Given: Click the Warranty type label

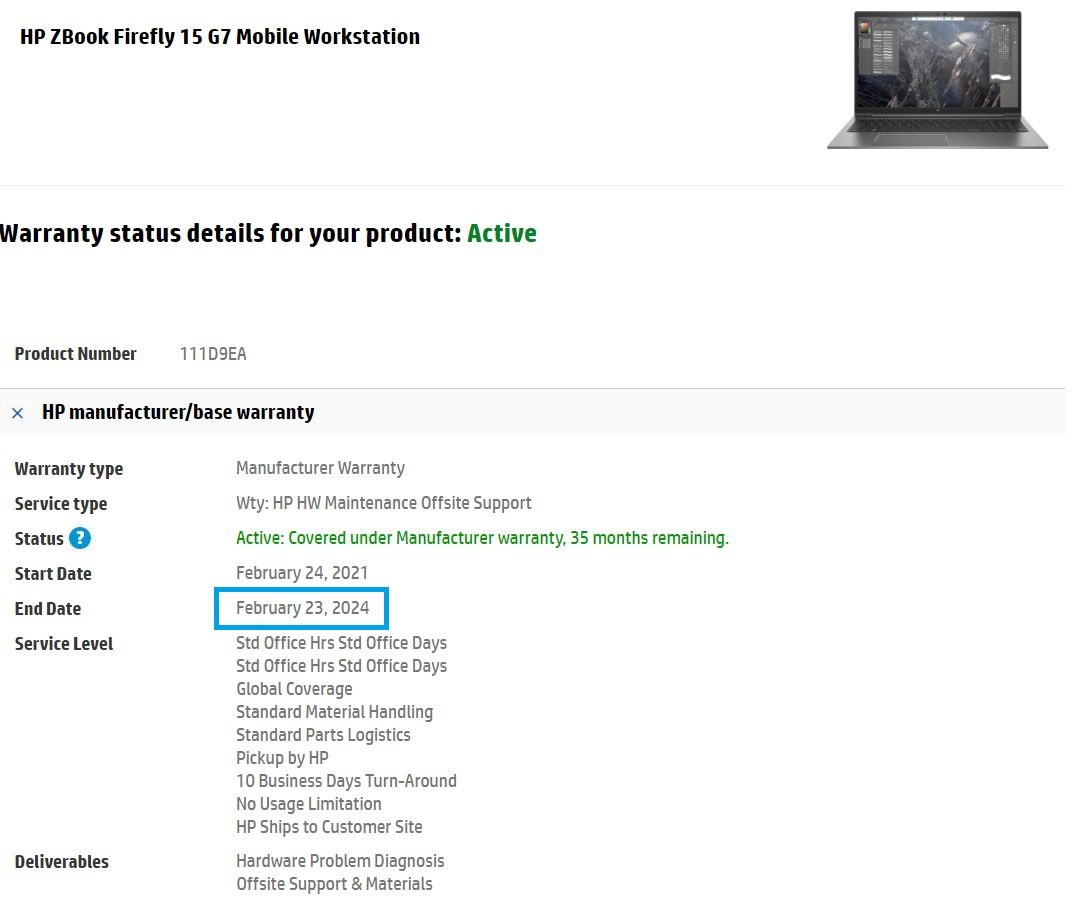Looking at the screenshot, I should click(x=69, y=469).
